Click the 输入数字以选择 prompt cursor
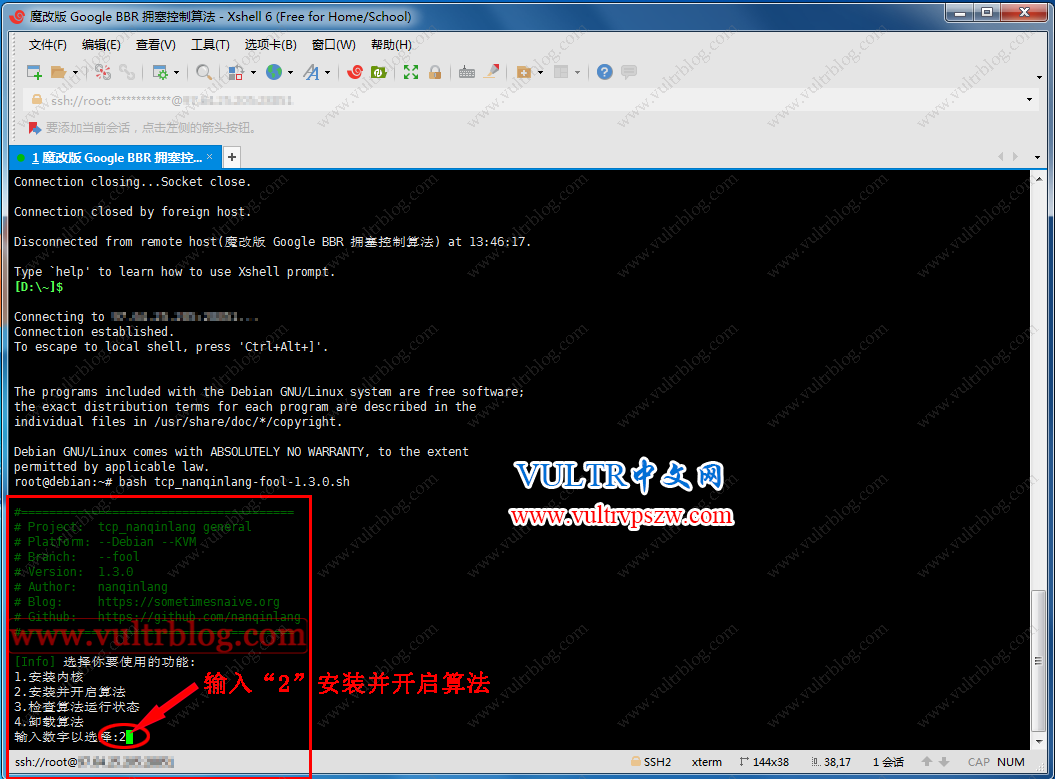This screenshot has width=1055, height=779. 129,737
